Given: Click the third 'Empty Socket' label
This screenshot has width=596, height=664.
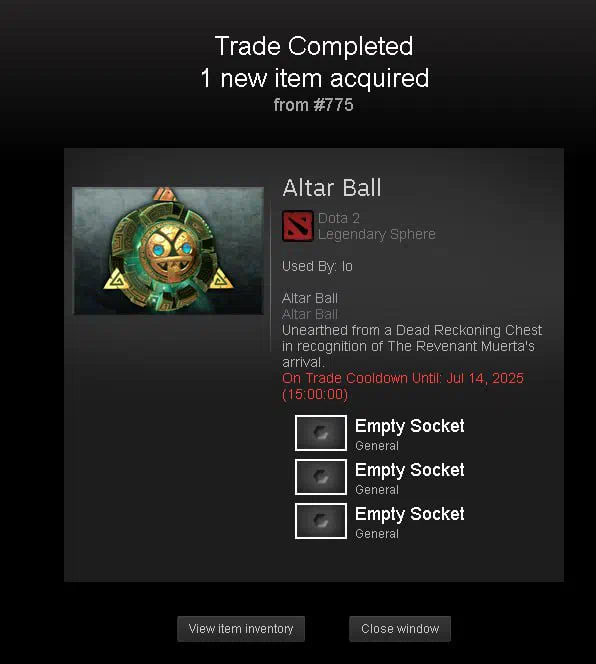Looking at the screenshot, I should 410,514.
